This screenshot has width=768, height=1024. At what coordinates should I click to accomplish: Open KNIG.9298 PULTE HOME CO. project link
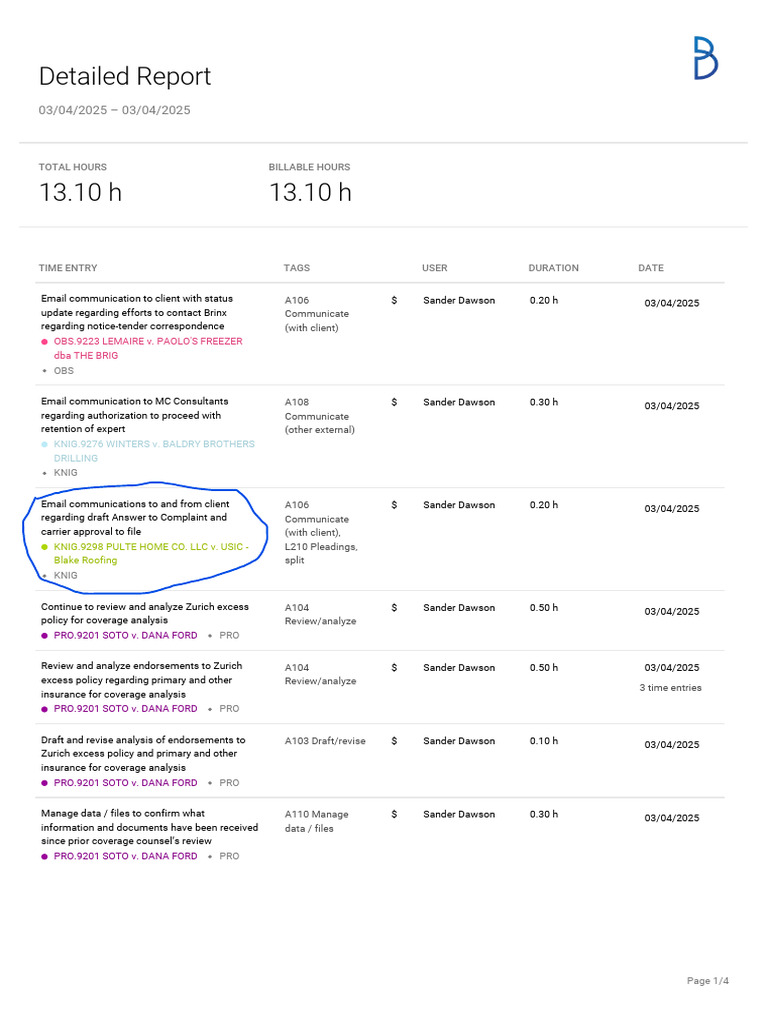150,547
